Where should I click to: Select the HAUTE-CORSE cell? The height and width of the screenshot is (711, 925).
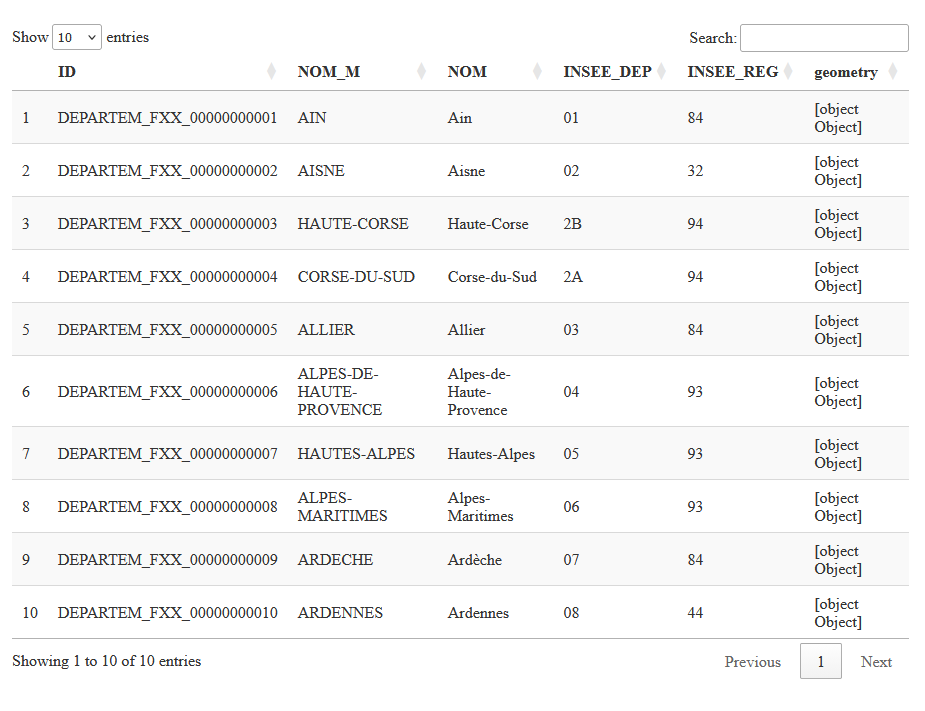point(353,224)
